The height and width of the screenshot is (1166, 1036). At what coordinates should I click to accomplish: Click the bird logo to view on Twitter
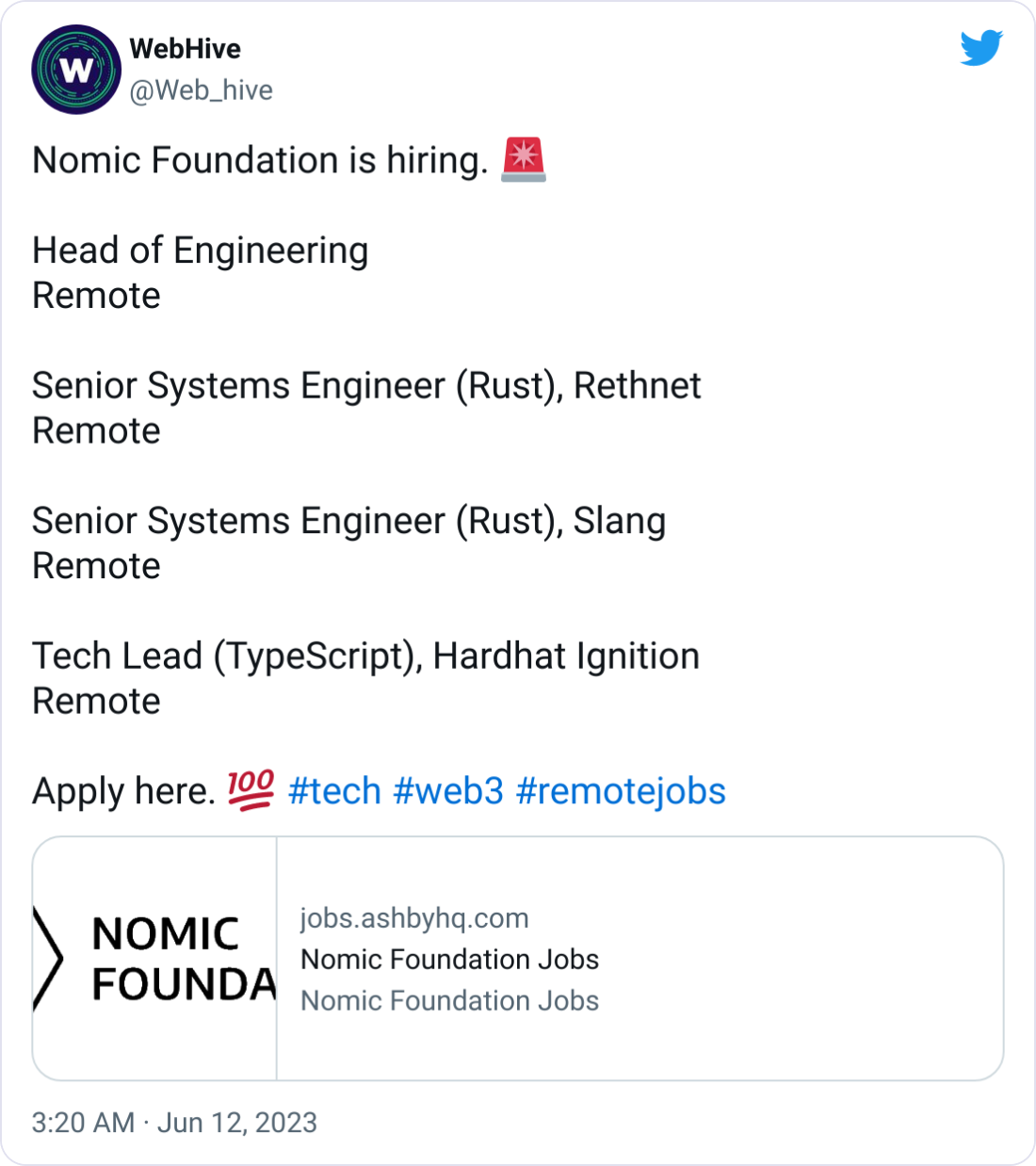click(x=982, y=45)
